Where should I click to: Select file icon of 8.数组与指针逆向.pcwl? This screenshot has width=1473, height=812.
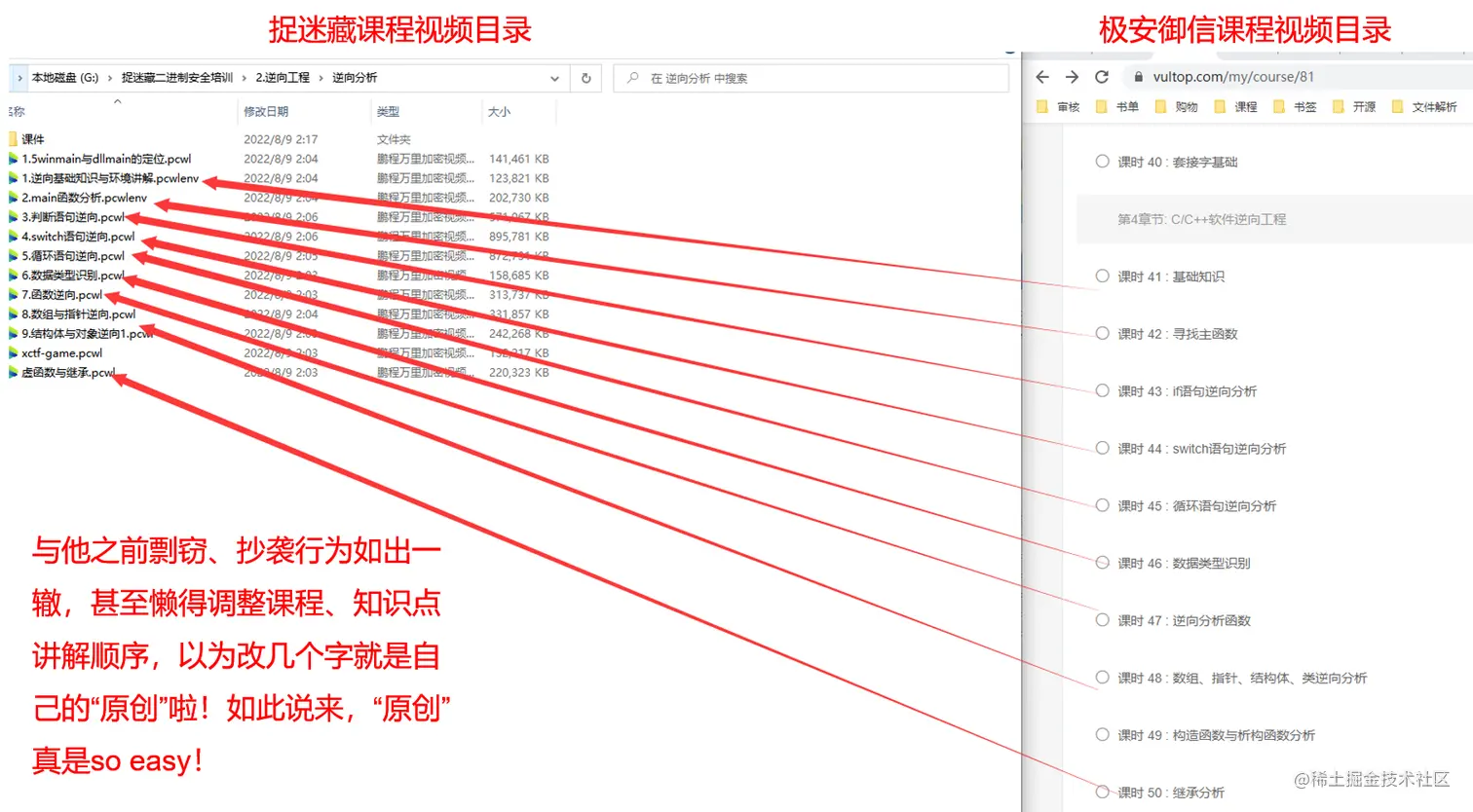tap(14, 314)
